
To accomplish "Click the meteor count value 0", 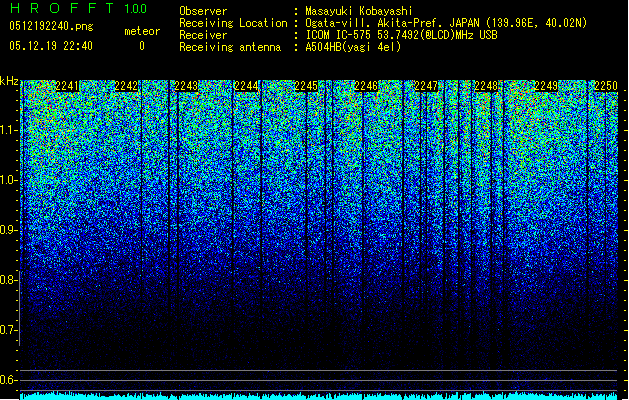I will coord(142,46).
